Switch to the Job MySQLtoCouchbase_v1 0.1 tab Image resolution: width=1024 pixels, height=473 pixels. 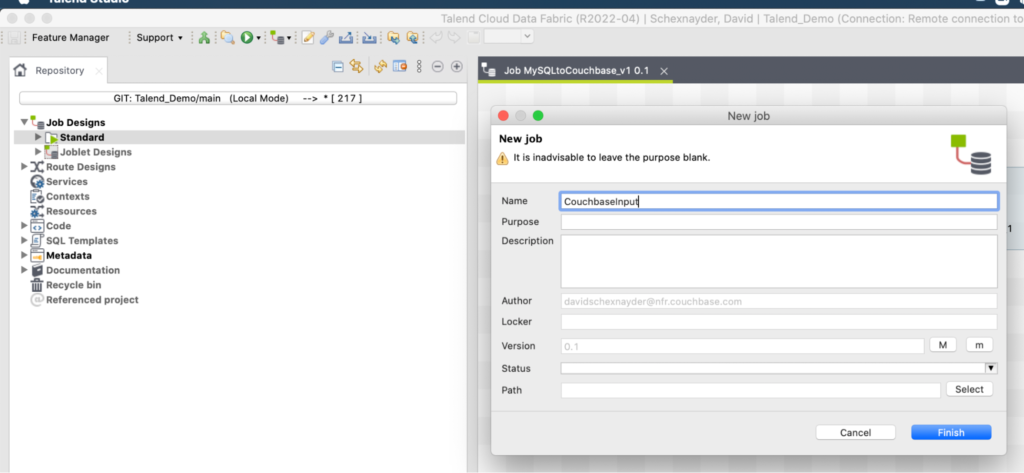(577, 71)
